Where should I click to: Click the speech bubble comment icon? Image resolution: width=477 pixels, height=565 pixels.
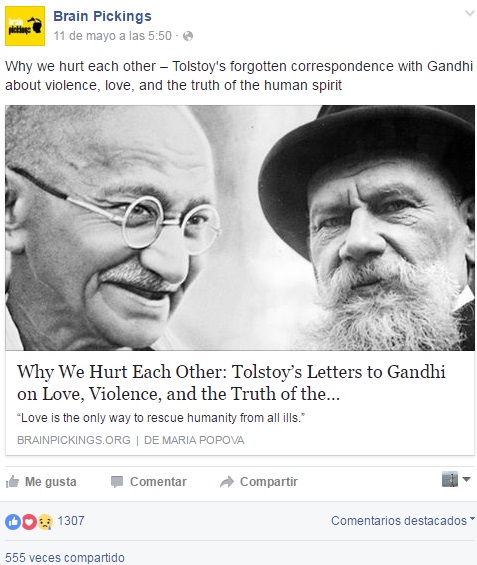pos(117,482)
